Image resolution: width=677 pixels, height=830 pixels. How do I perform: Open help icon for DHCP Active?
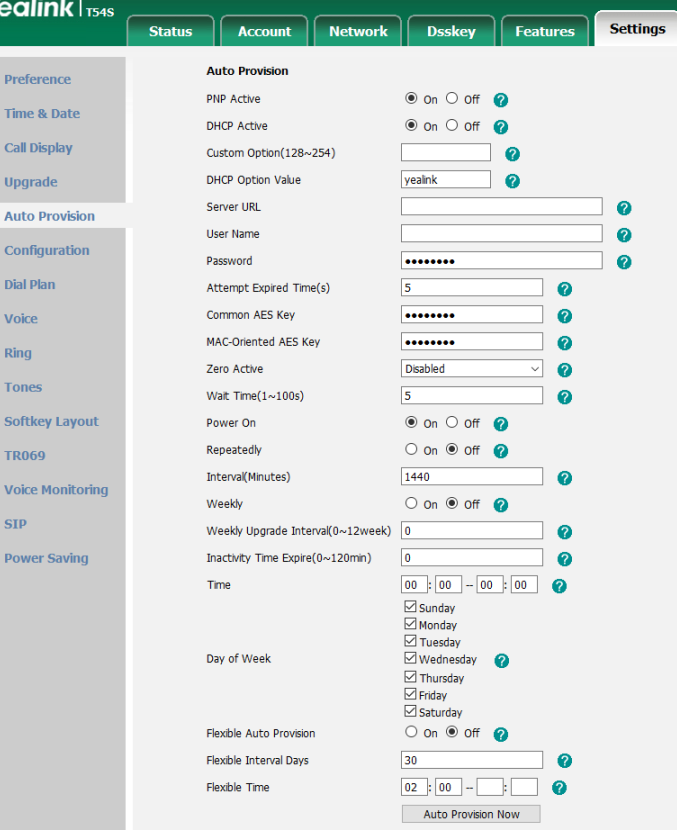coord(500,127)
